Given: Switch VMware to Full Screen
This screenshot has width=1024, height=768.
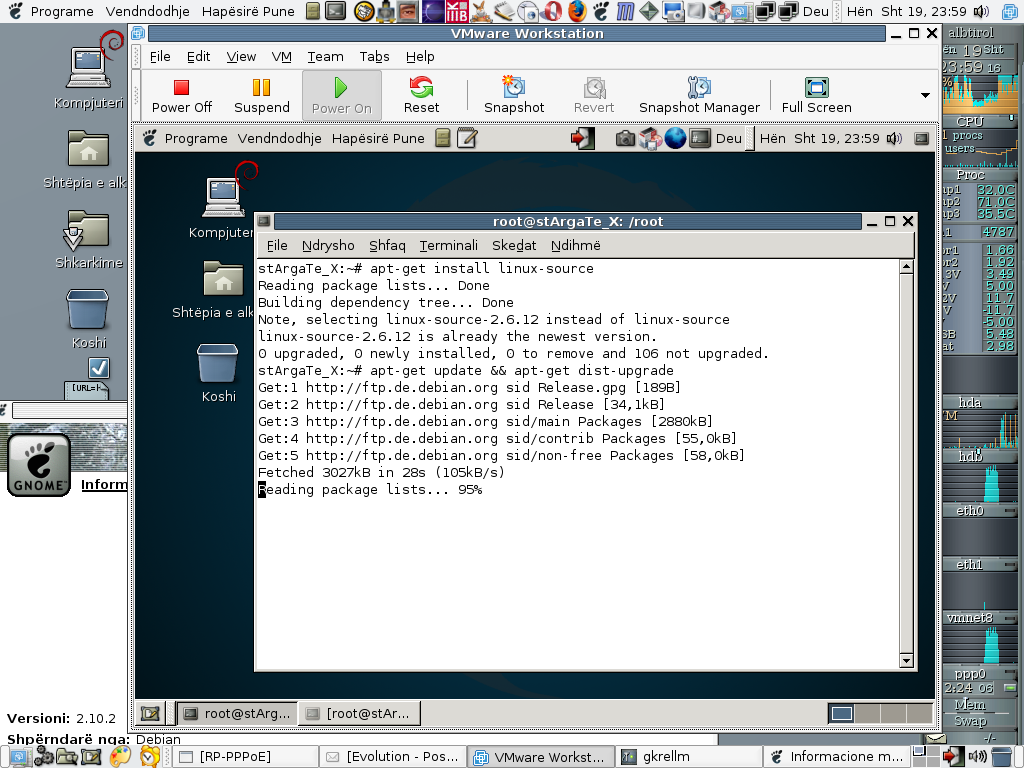Looking at the screenshot, I should [x=816, y=96].
